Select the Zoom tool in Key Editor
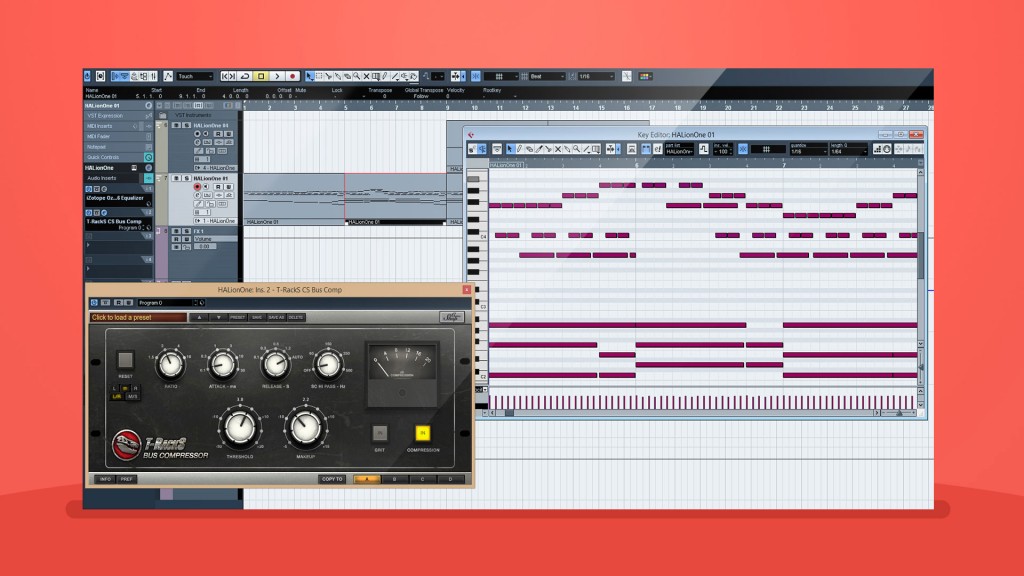Image resolution: width=1024 pixels, height=576 pixels. click(576, 150)
